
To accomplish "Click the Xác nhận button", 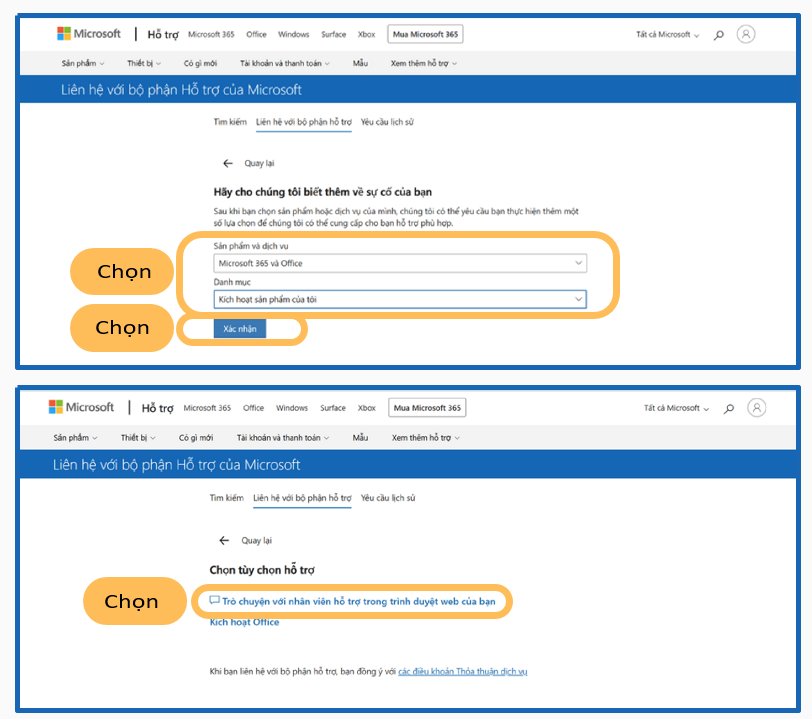I will (240, 328).
